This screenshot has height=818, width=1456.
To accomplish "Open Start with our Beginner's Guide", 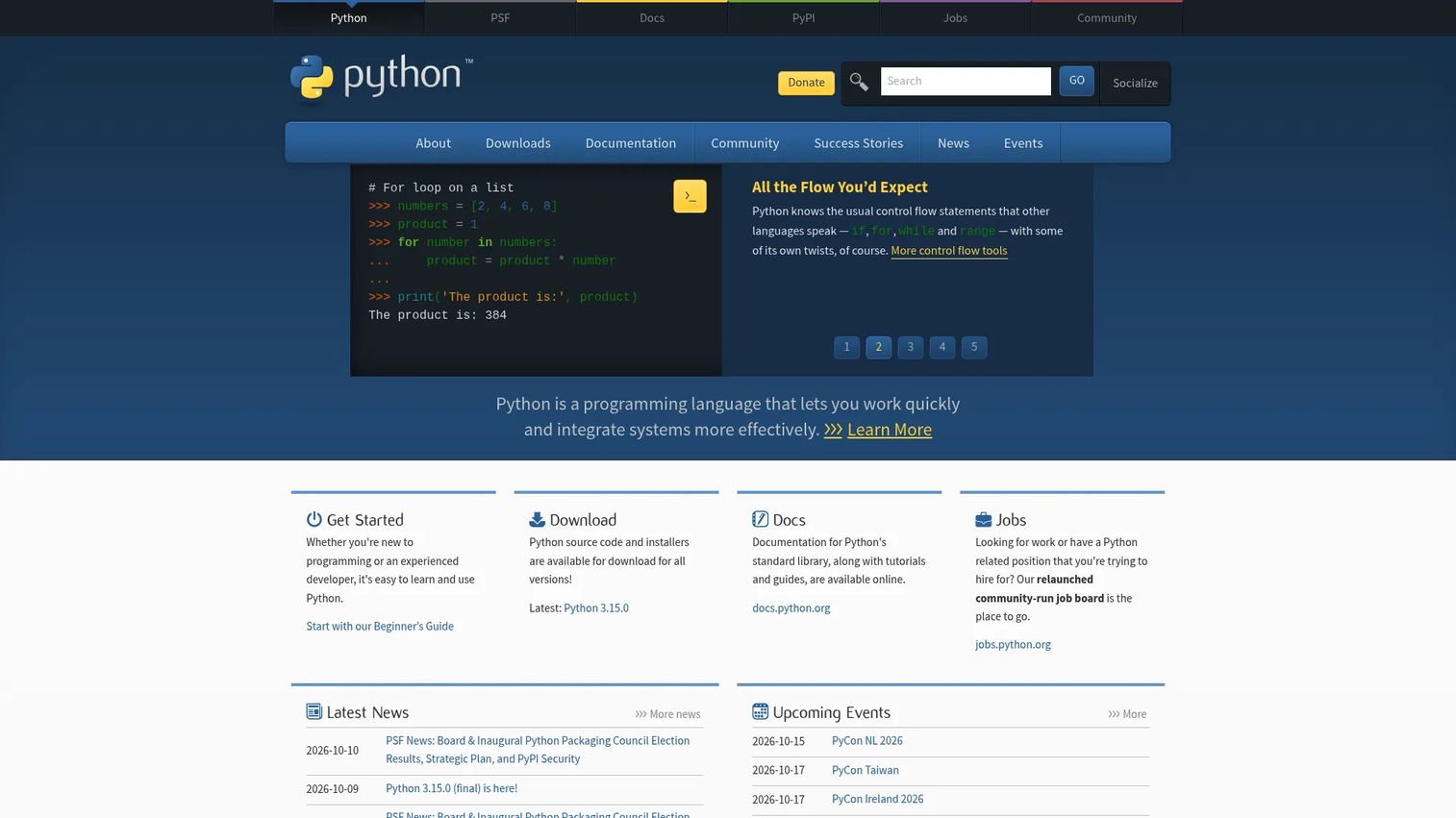I will [380, 627].
